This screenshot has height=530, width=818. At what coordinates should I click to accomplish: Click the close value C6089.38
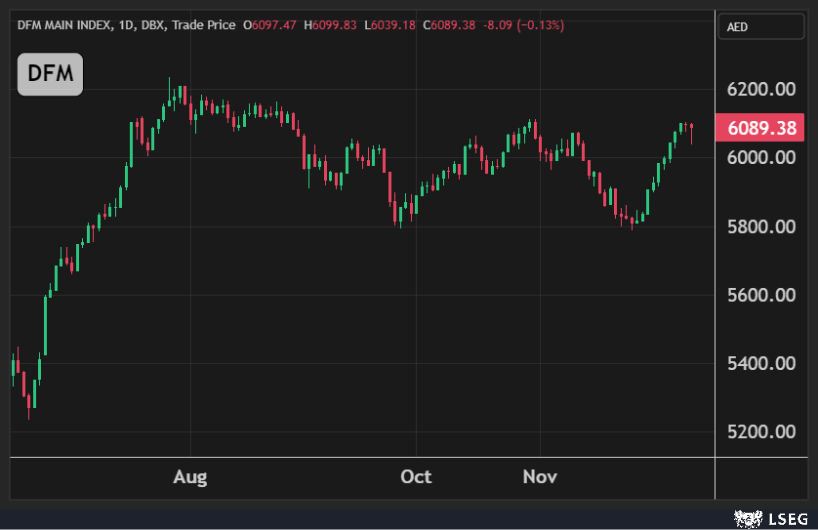click(453, 24)
